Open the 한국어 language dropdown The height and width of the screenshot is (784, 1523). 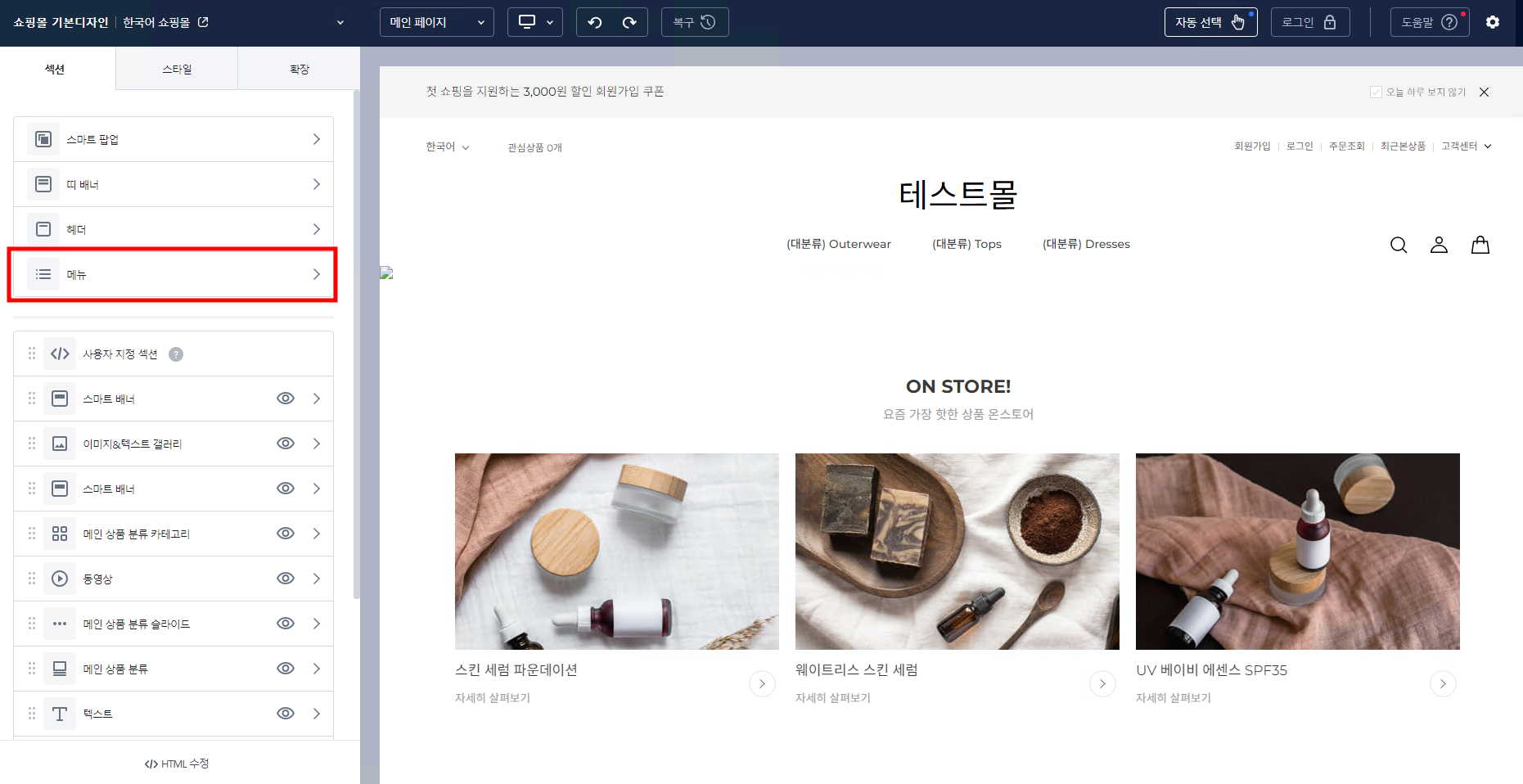(x=448, y=147)
